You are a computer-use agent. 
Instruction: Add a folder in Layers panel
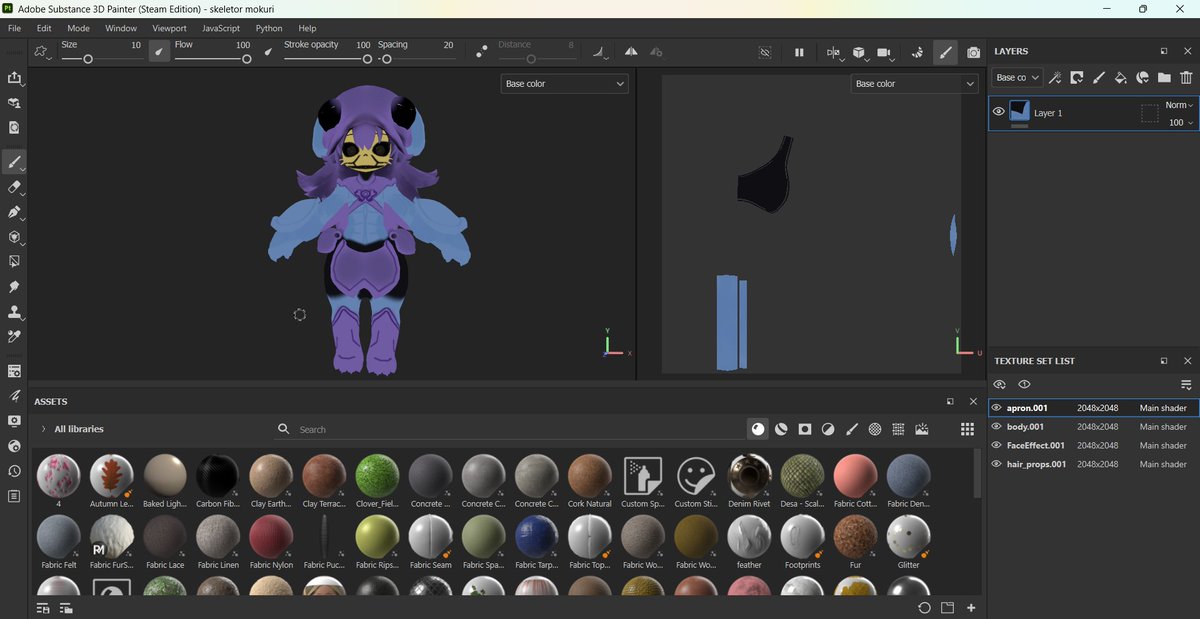click(x=1164, y=77)
